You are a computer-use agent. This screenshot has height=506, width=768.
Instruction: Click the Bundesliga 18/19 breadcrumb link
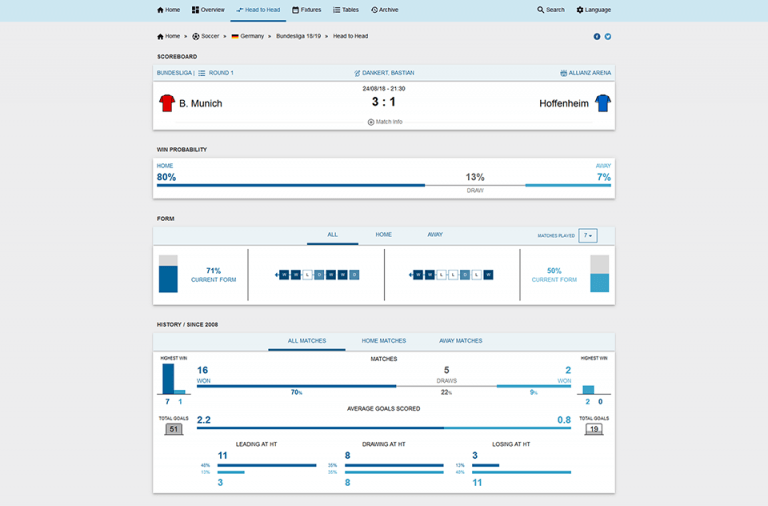point(299,36)
